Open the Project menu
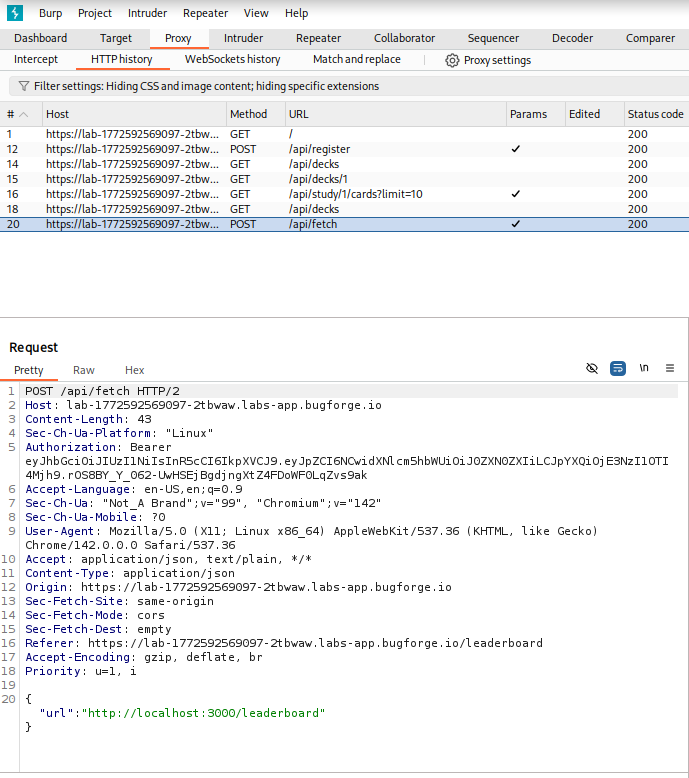This screenshot has width=689, height=778. (95, 13)
